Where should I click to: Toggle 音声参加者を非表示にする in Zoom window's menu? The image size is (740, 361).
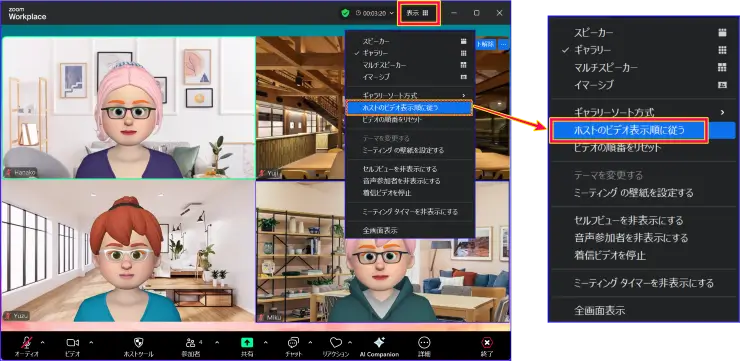(x=402, y=181)
